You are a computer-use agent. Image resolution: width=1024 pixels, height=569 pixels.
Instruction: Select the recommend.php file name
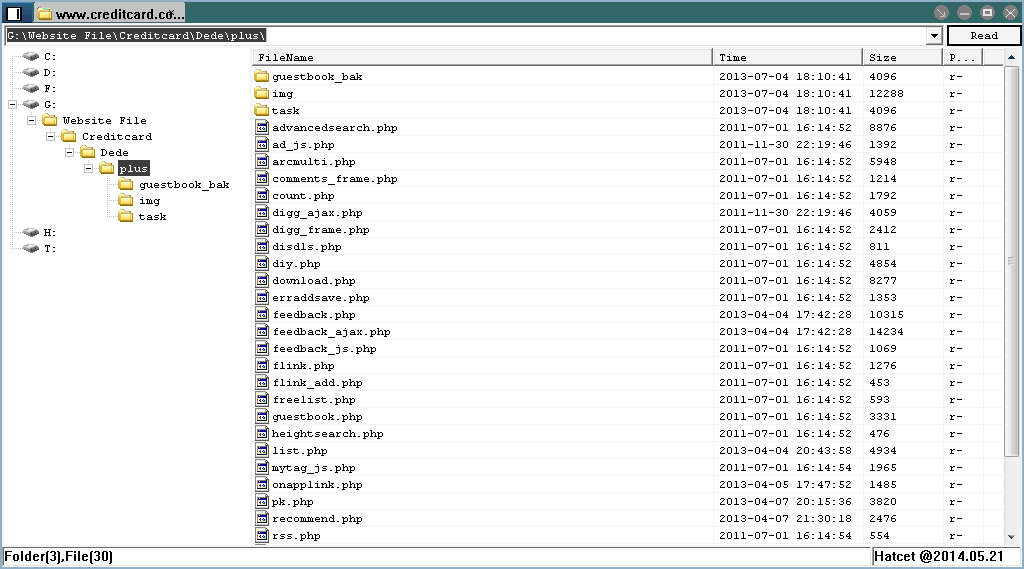tap(317, 519)
